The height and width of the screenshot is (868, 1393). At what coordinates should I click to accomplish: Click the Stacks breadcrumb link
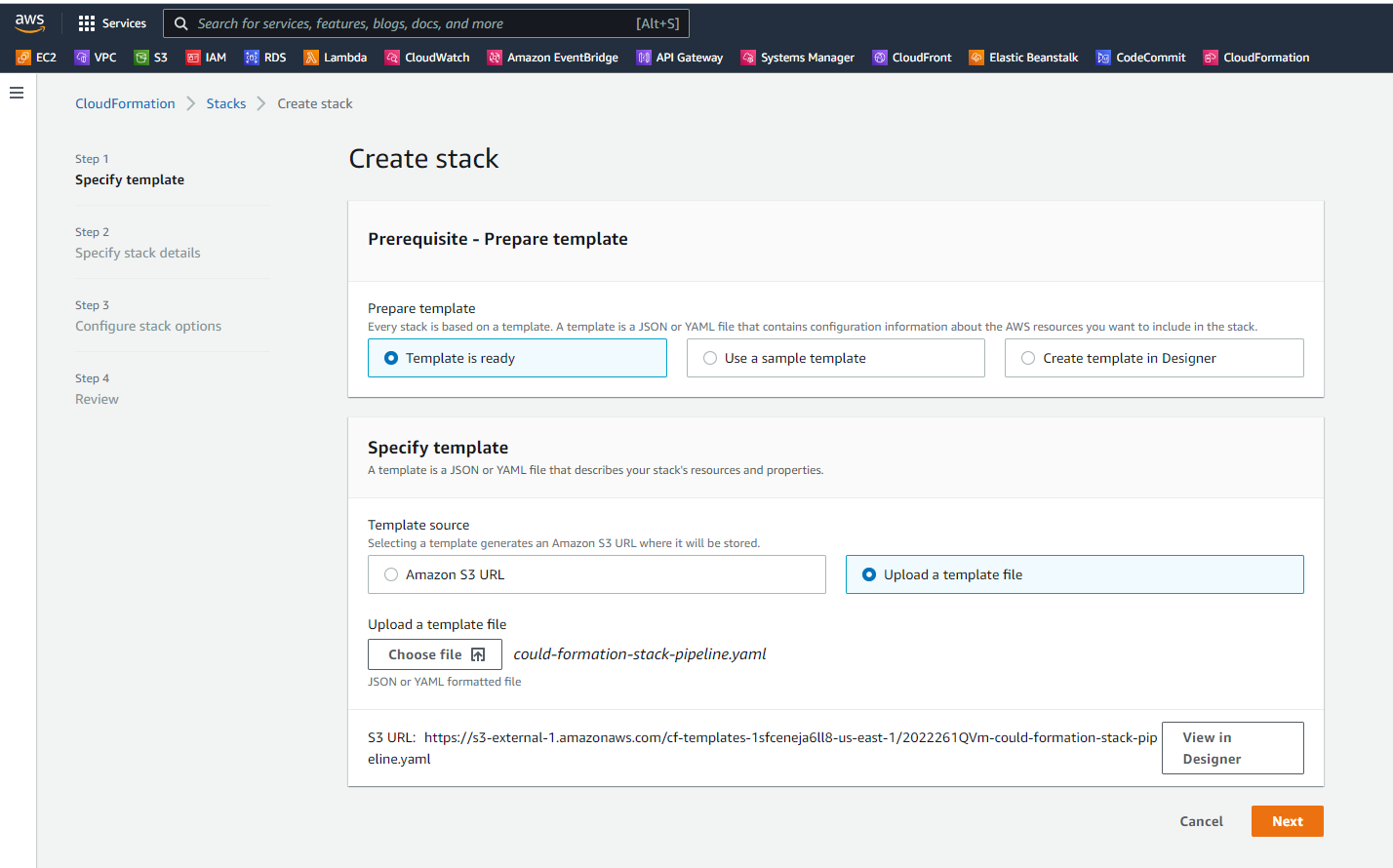coord(225,103)
